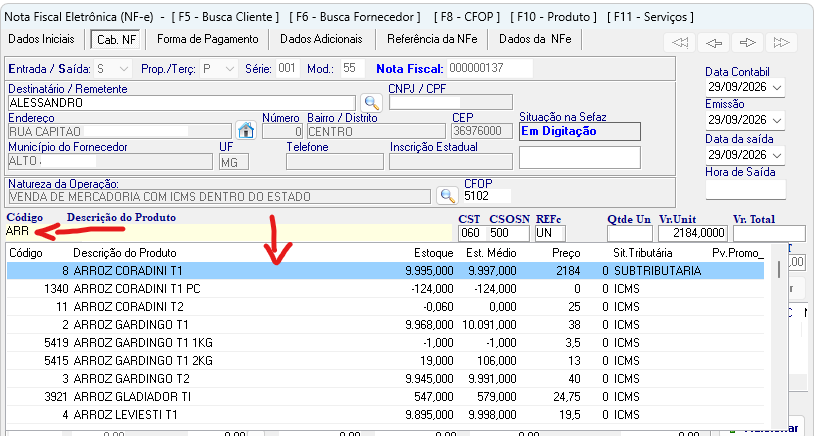Viewport: 818px width, 436px height.
Task: Click the Natureza da Operação text field
Action: [219, 197]
